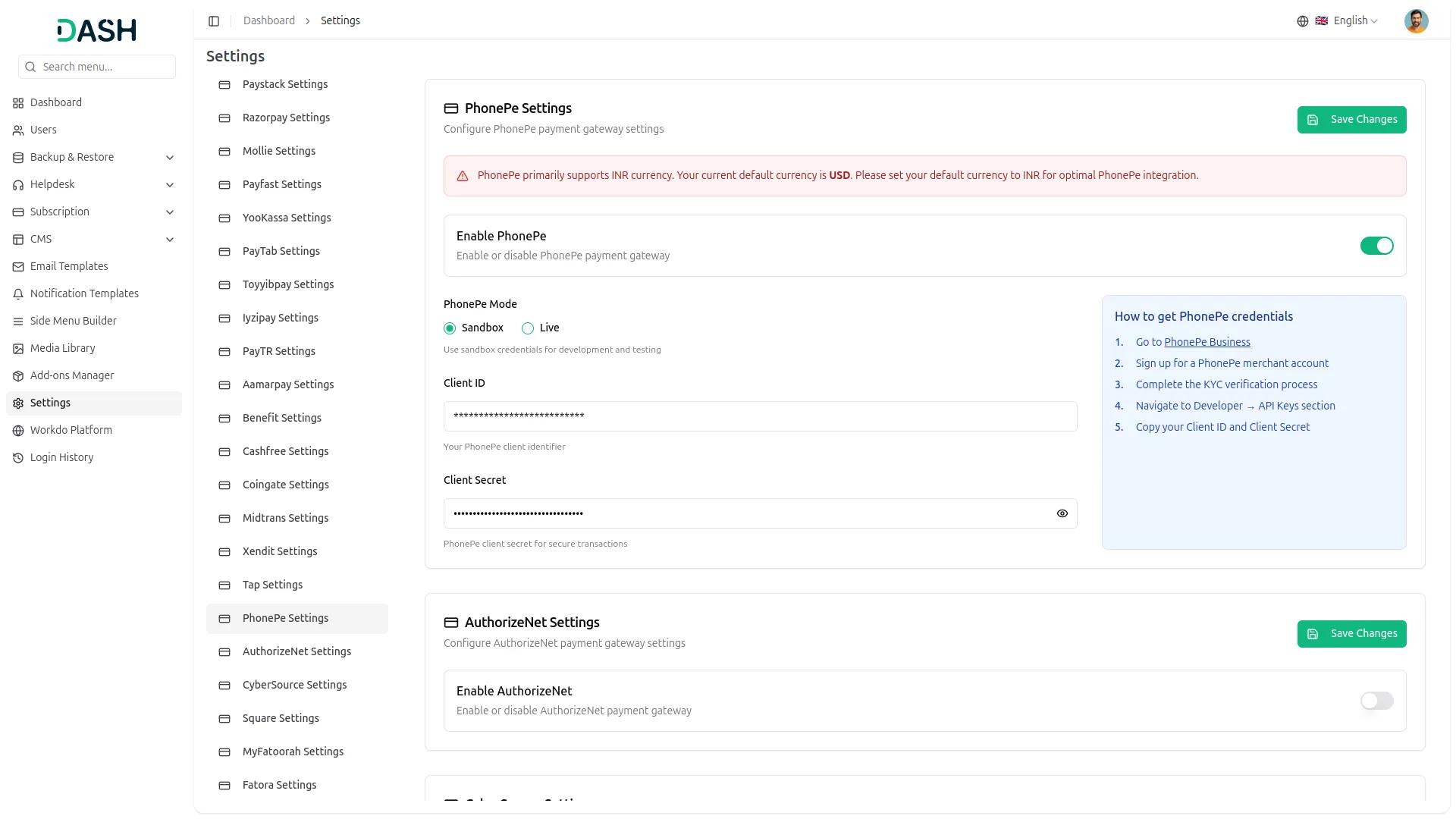Select the Sandbox radio button

[450, 328]
